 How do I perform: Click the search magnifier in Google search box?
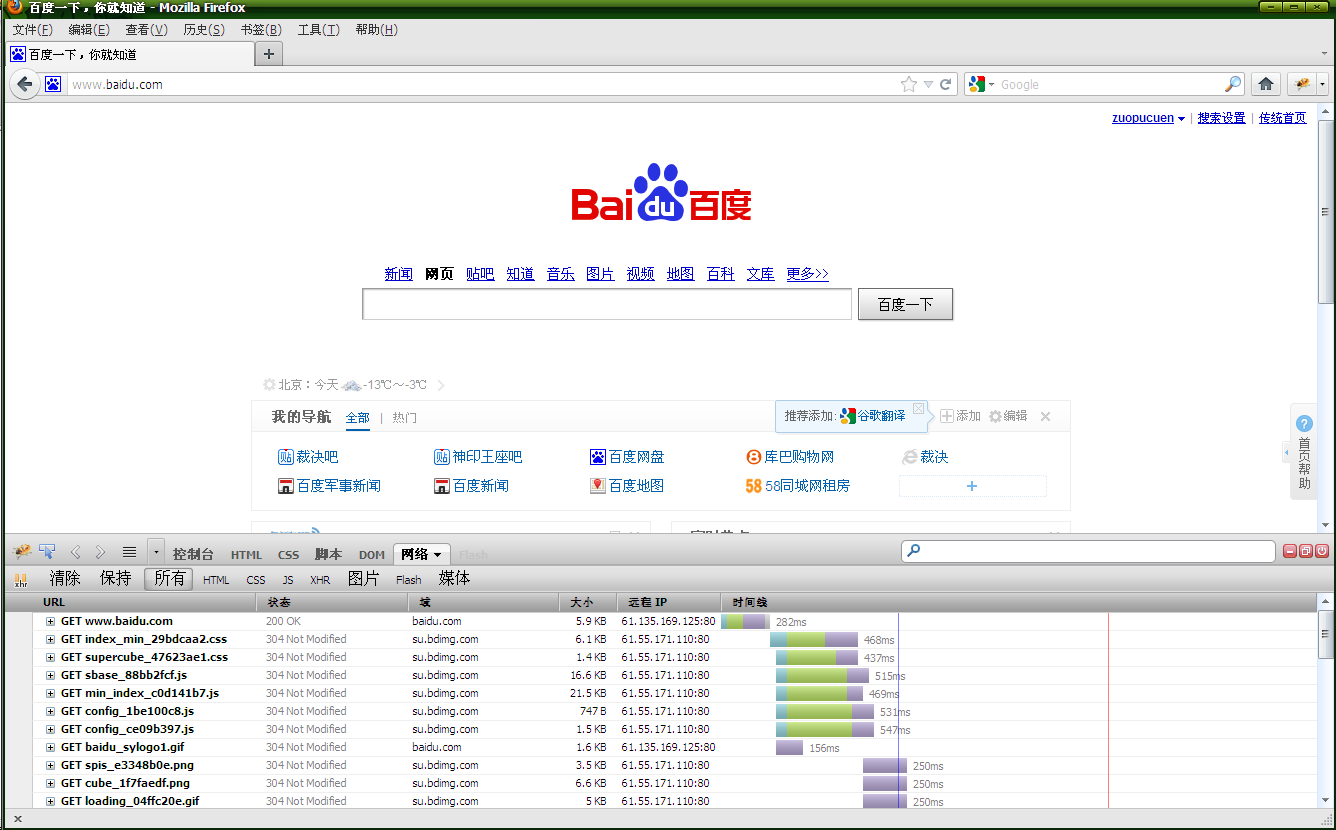[x=1233, y=84]
